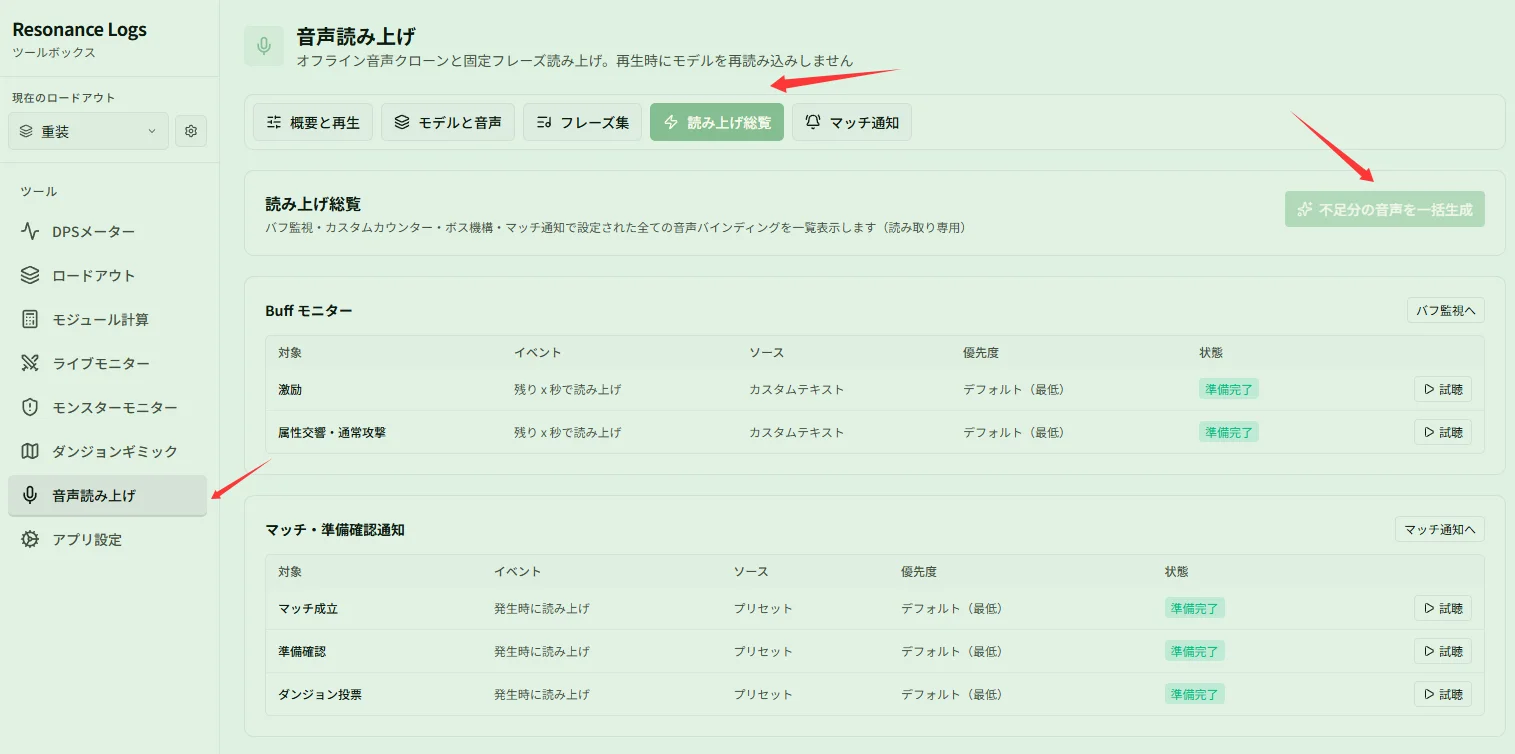Screen dimensions: 1515x754
Task: Click the マッチ・準備確認通知 section heading
Action: coord(335,530)
